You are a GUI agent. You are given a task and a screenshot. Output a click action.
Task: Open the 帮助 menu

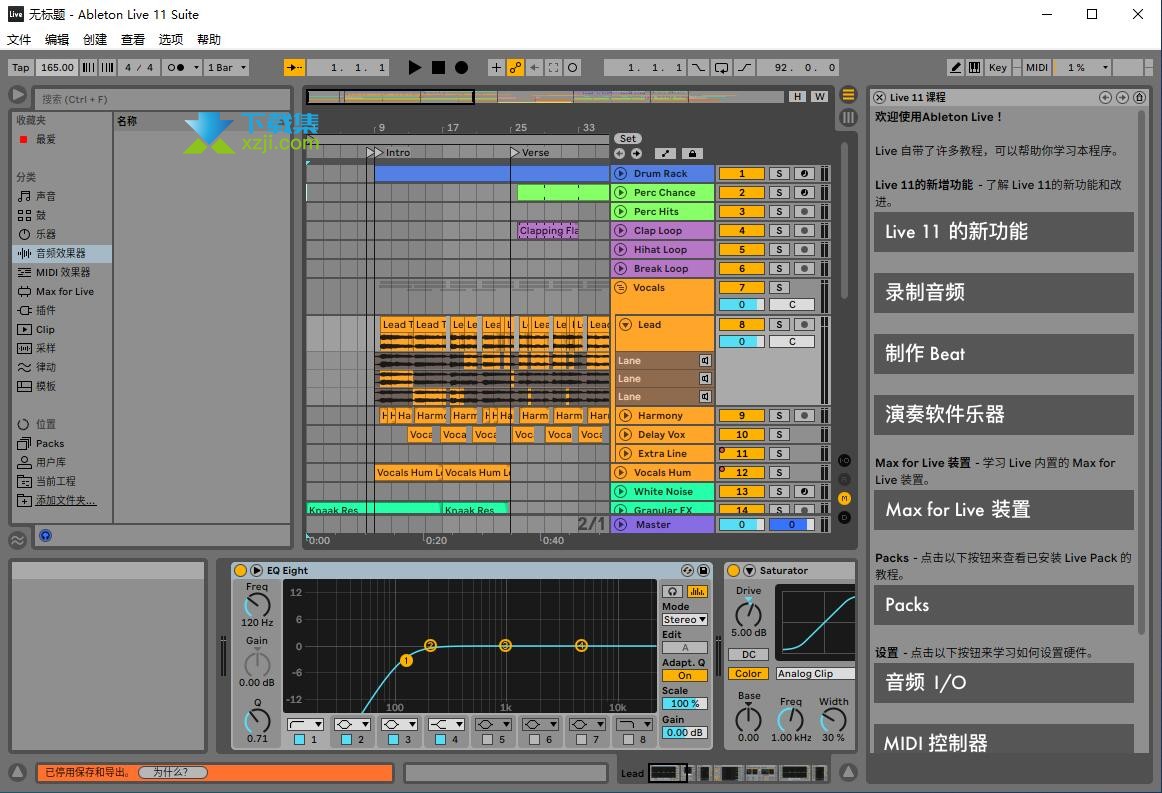point(209,39)
